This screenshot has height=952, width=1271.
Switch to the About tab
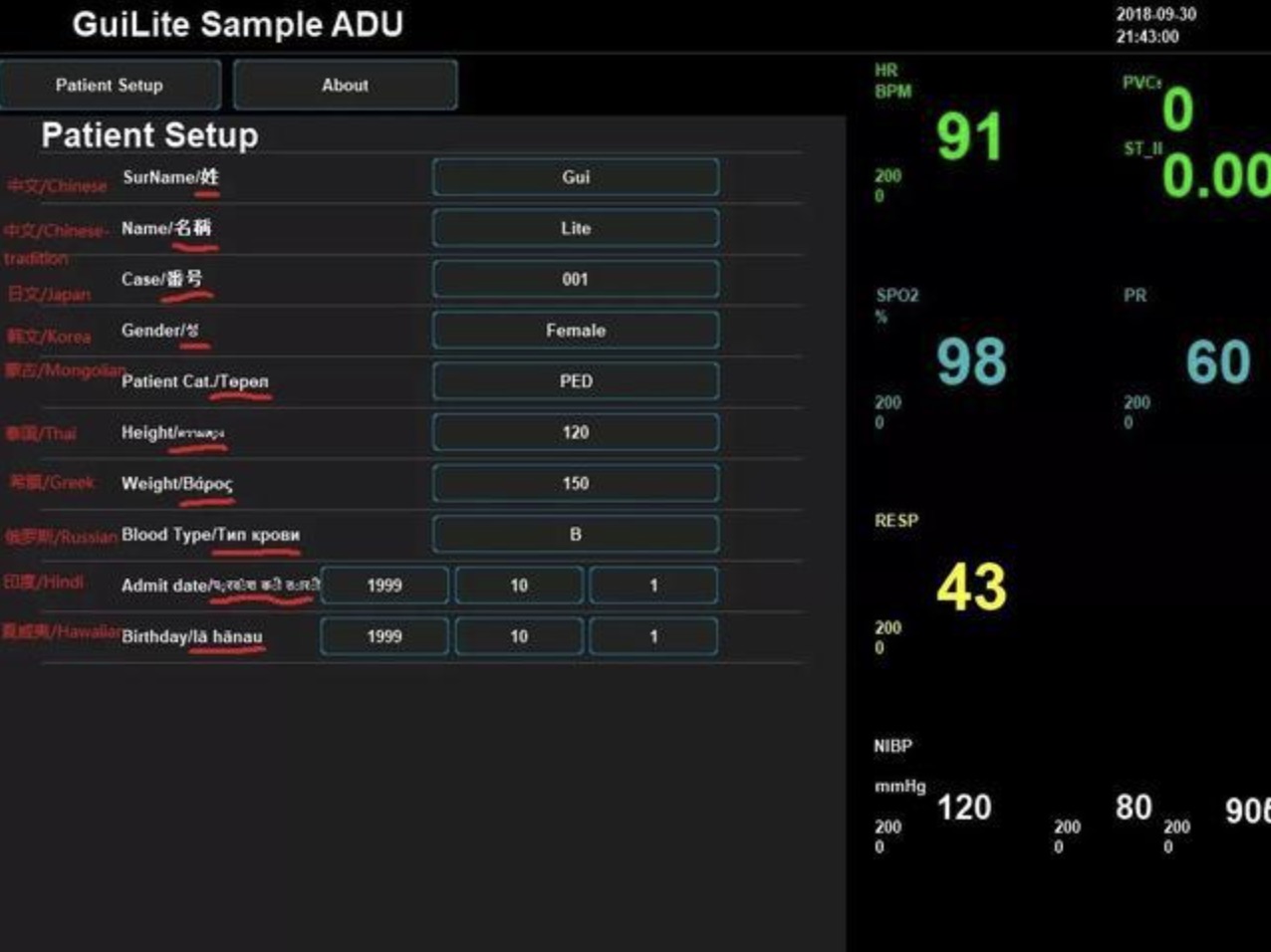pyautogui.click(x=345, y=86)
